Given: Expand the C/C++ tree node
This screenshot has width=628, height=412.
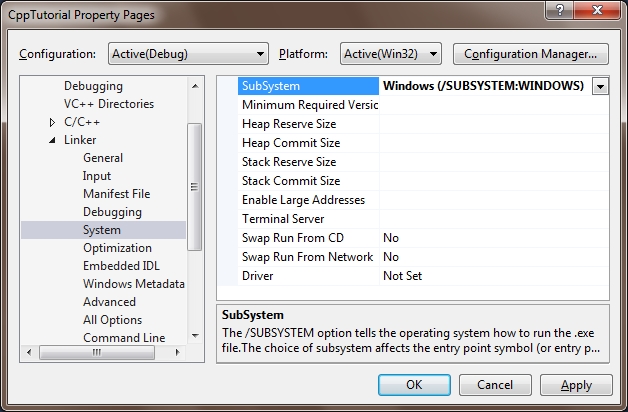Looking at the screenshot, I should [x=52, y=122].
